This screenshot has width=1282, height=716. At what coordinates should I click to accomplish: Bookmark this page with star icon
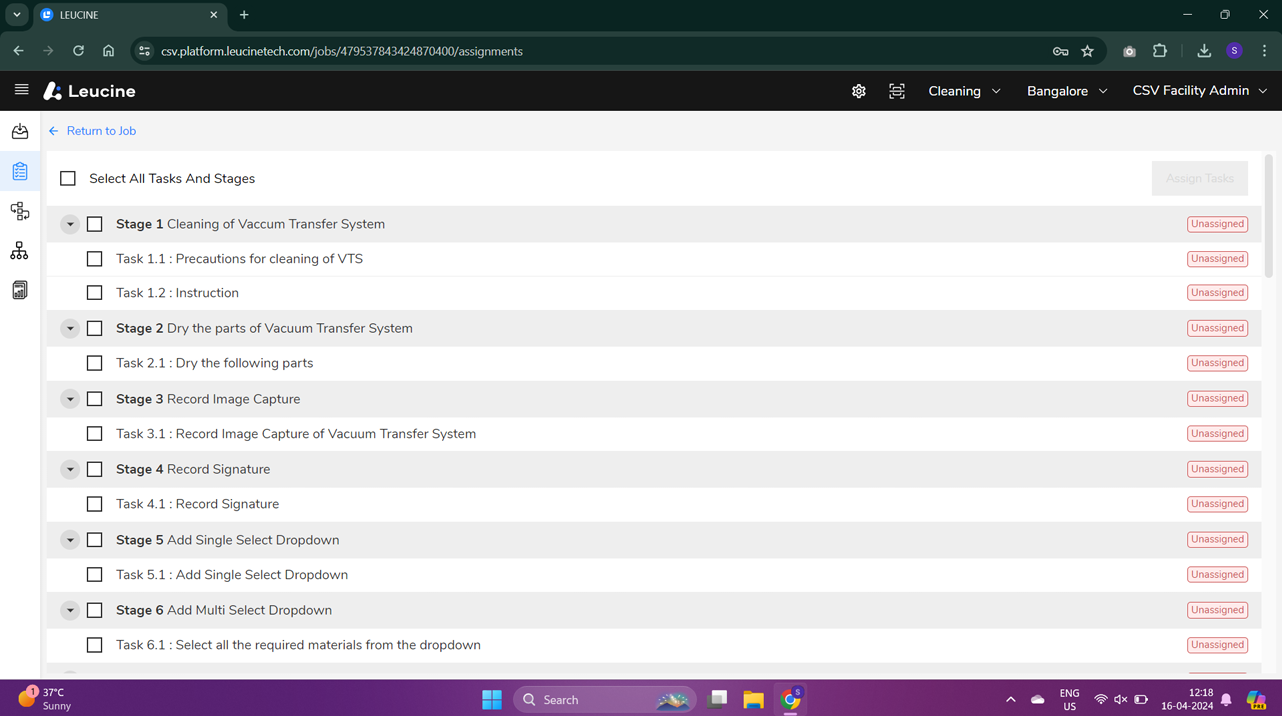[1087, 51]
